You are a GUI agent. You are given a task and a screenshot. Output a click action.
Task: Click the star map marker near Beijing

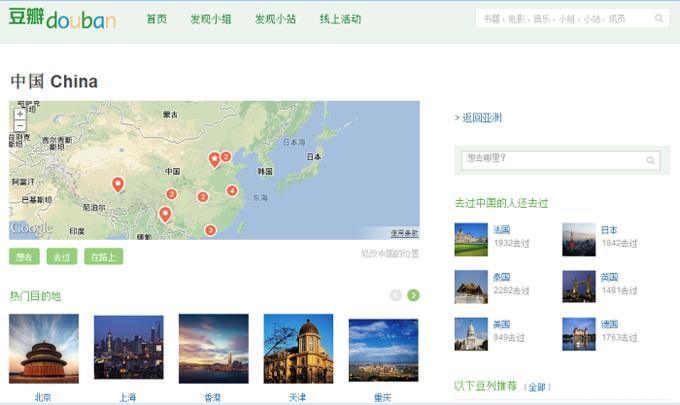(x=213, y=160)
